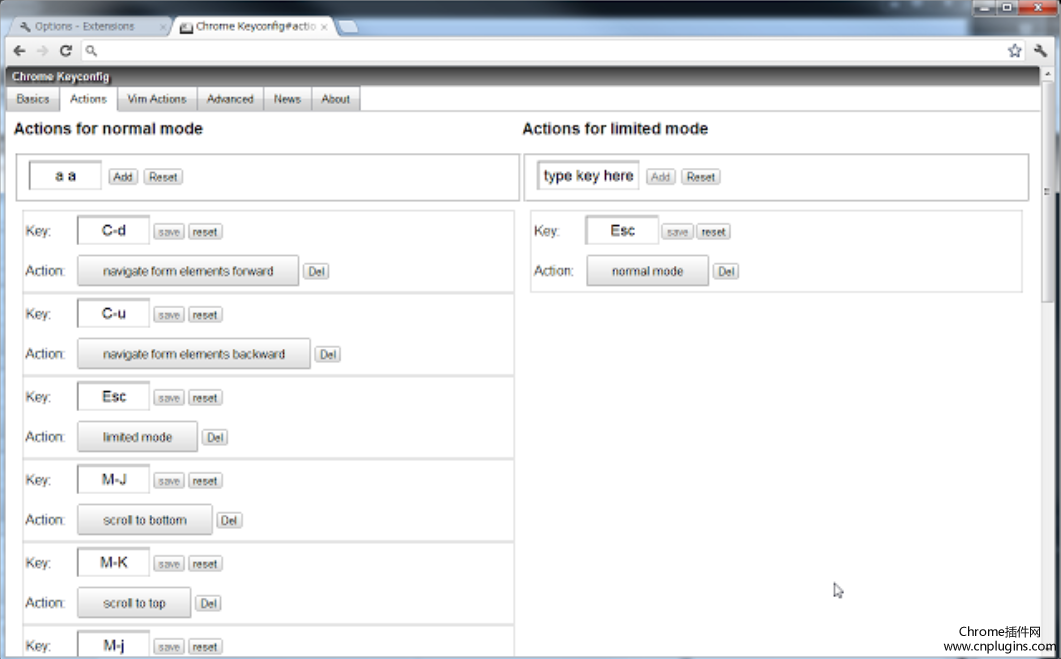Screen dimensions: 1061x659
Task: Go back using the browser back arrow
Action: 20,51
